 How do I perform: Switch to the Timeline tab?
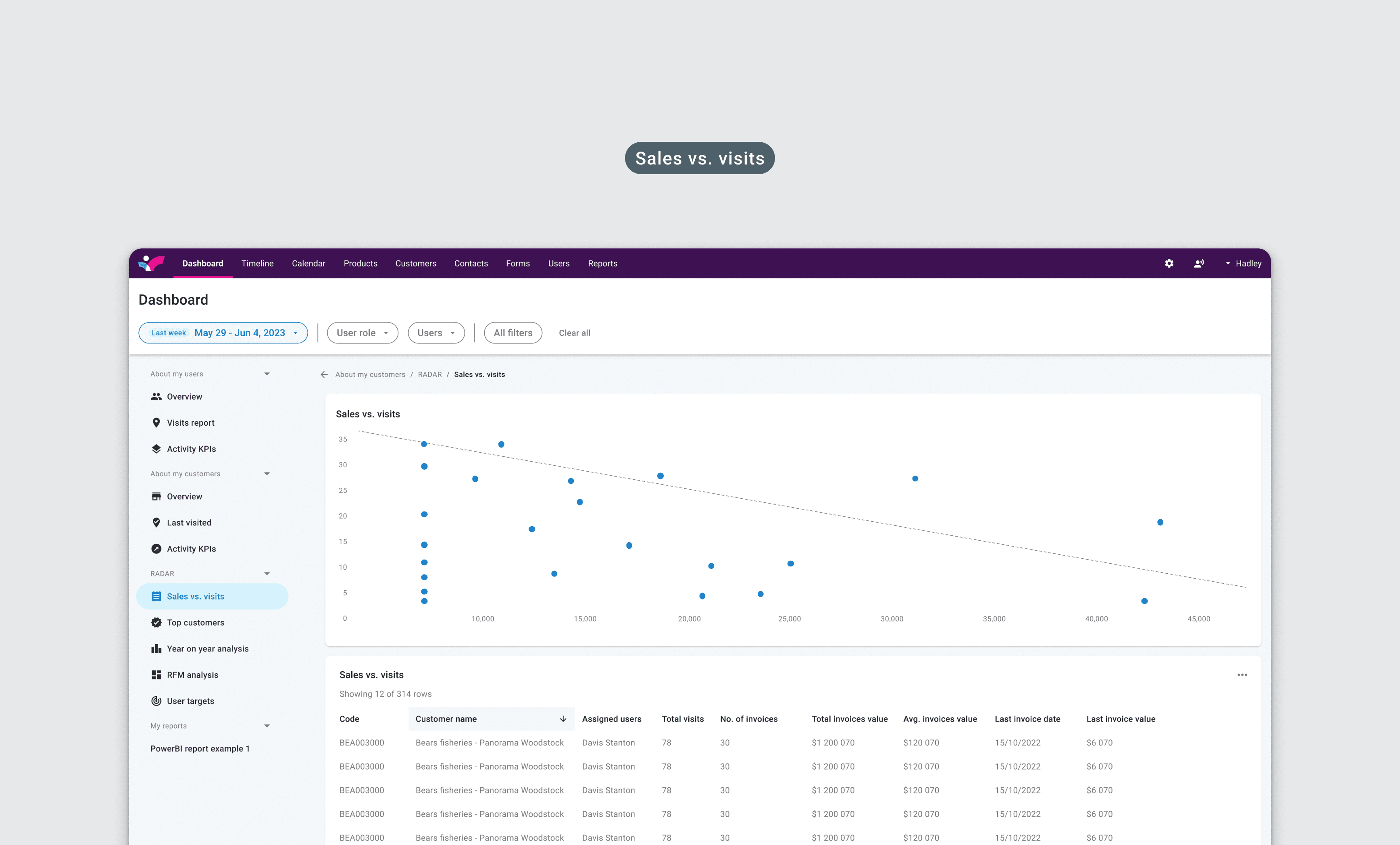click(x=257, y=264)
